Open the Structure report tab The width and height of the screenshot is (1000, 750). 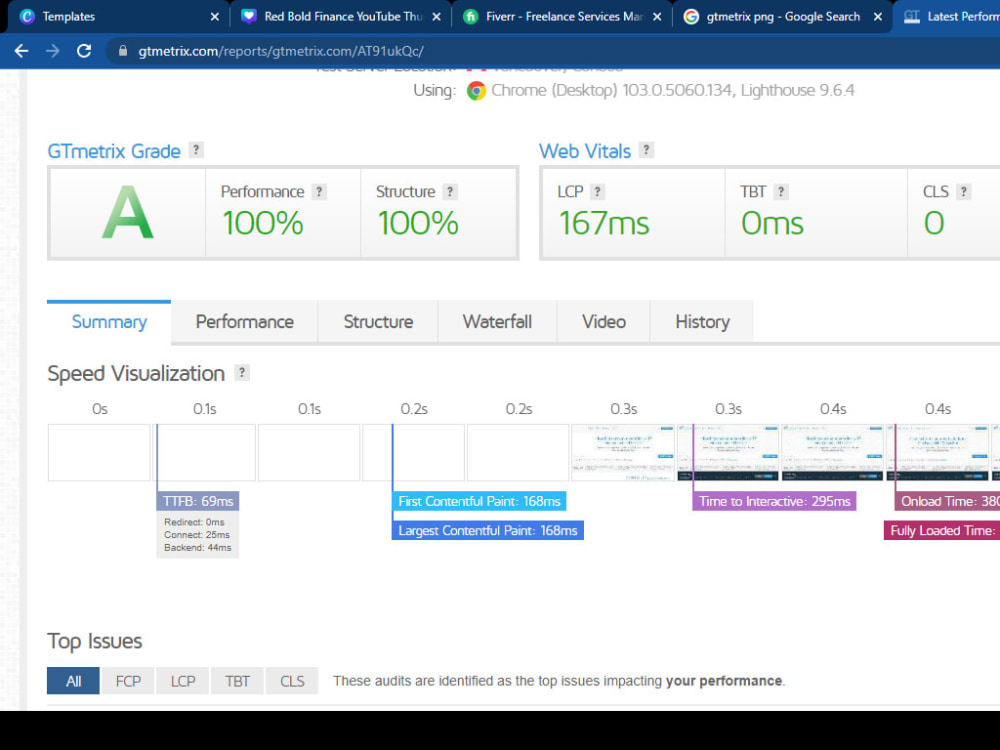(378, 322)
